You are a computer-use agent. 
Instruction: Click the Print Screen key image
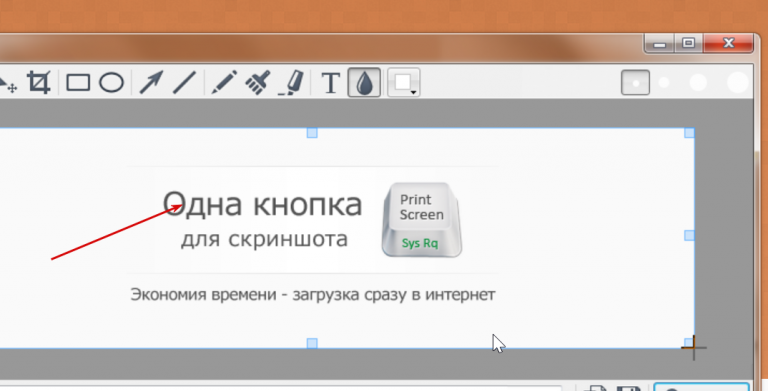tap(422, 220)
